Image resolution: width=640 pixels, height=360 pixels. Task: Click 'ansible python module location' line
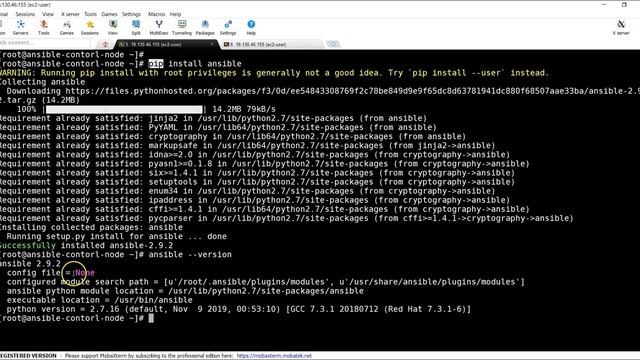[x=185, y=291]
